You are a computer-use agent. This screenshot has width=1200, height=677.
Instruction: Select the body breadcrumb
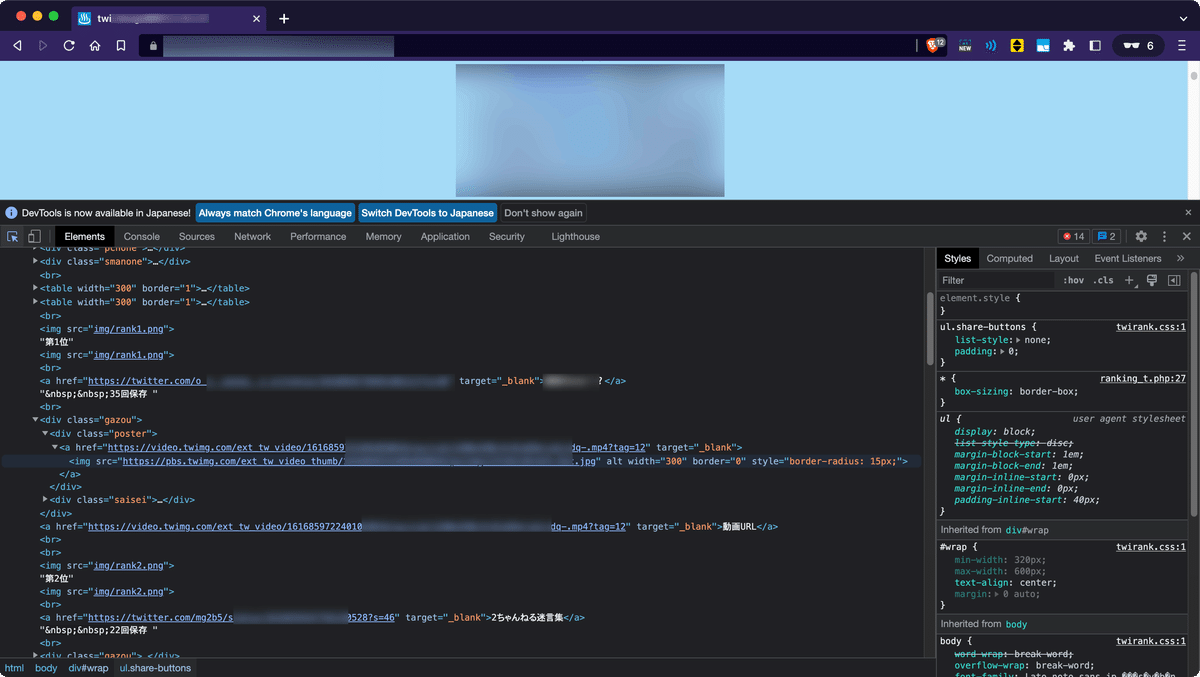pos(46,668)
